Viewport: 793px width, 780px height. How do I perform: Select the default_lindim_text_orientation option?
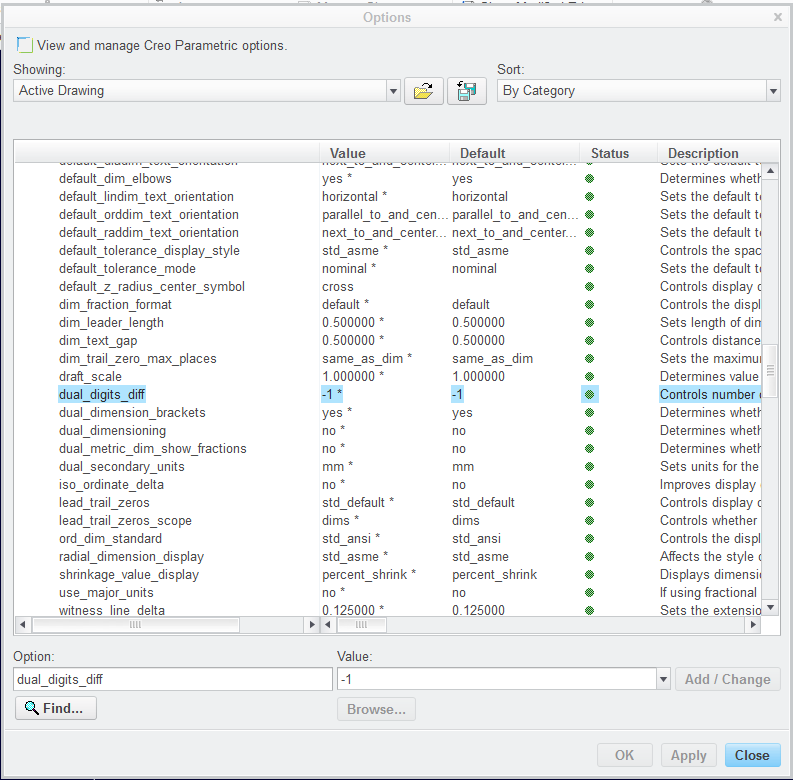[146, 196]
